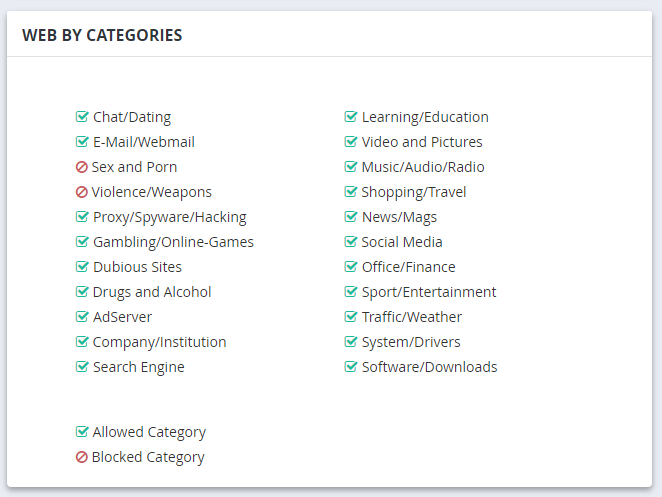The image size is (662, 497).
Task: Click the blocked icon next to Violence/Weapons
Action: [81, 192]
